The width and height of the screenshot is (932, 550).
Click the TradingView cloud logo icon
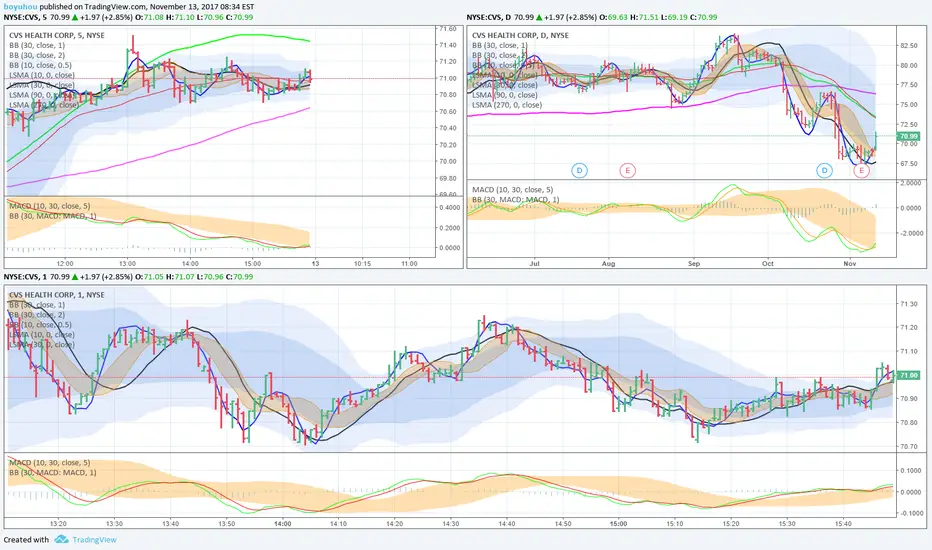pos(61,539)
